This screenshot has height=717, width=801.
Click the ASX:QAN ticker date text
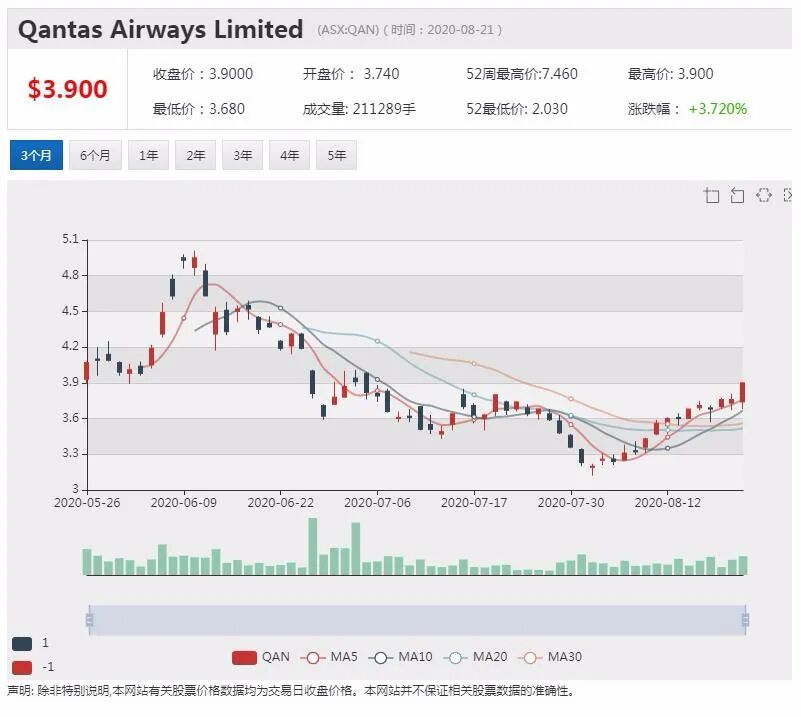(x=410, y=30)
